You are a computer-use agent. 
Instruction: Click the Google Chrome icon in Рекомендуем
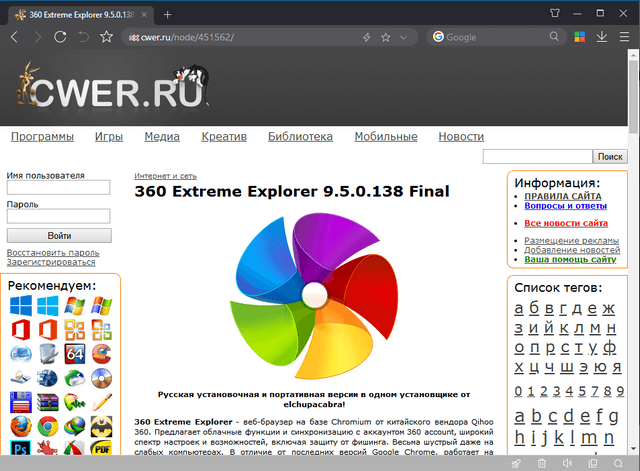click(47, 427)
